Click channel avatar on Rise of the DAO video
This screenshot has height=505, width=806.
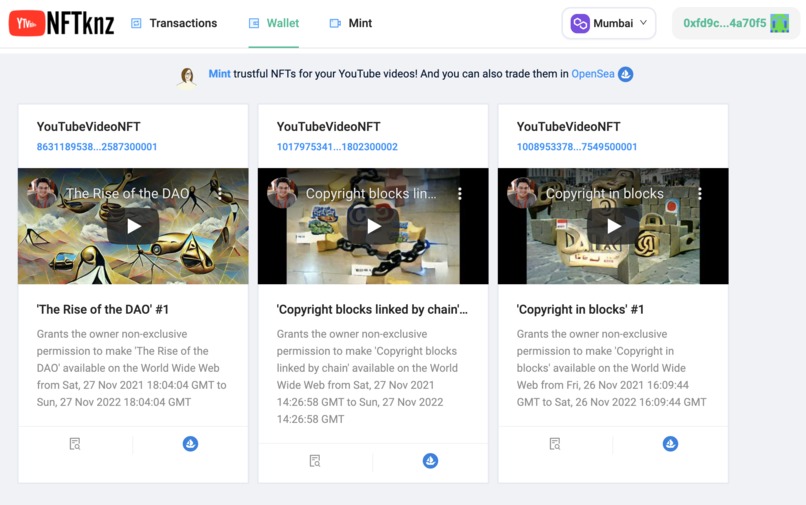[x=42, y=192]
